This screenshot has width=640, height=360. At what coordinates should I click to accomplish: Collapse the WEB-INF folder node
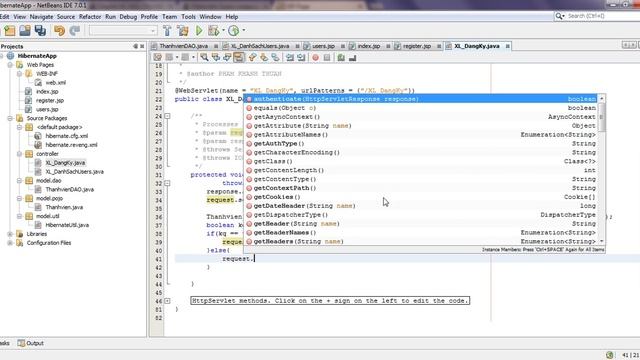pos(19,74)
